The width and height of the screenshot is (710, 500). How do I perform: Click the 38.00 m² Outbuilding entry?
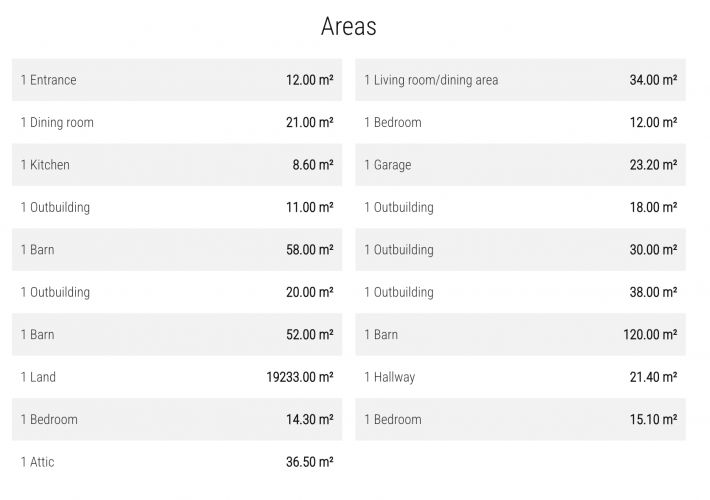point(521,292)
